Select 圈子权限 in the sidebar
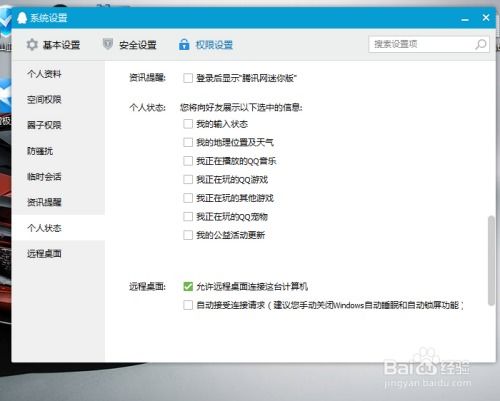 tap(58, 125)
